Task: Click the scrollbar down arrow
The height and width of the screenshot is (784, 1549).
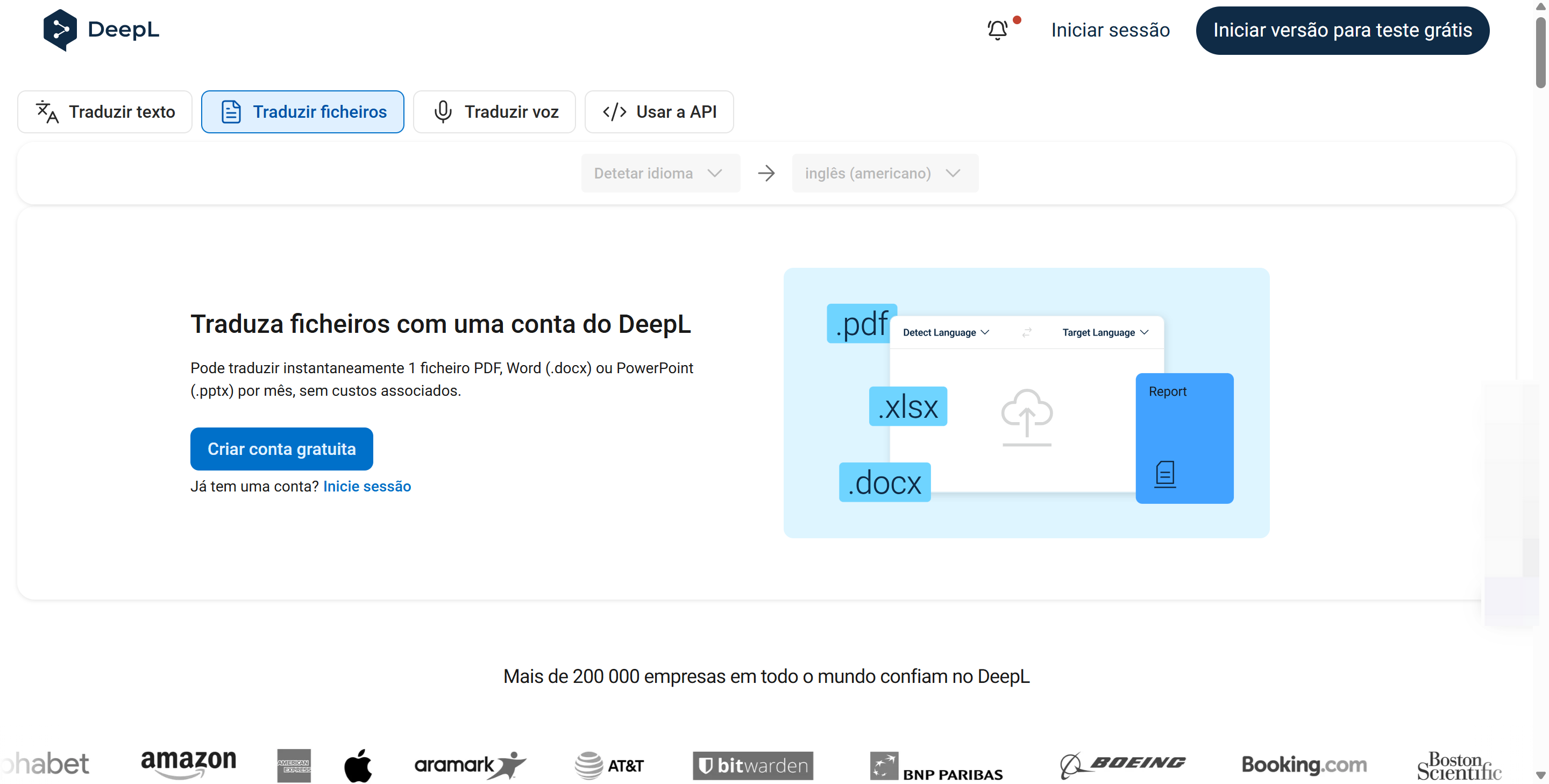Action: tap(1540, 775)
